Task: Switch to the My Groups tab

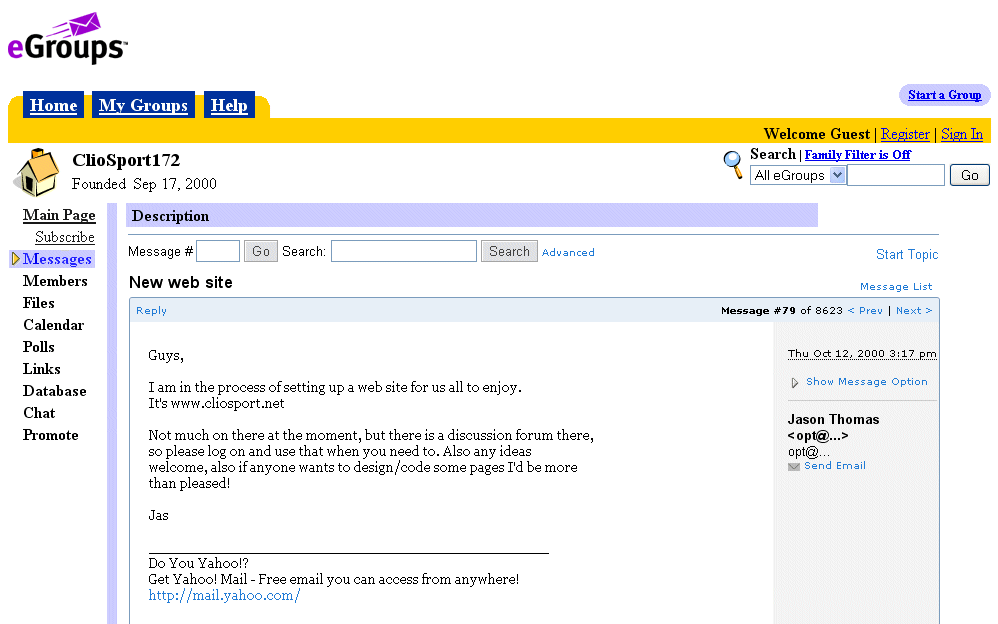Action: point(143,106)
